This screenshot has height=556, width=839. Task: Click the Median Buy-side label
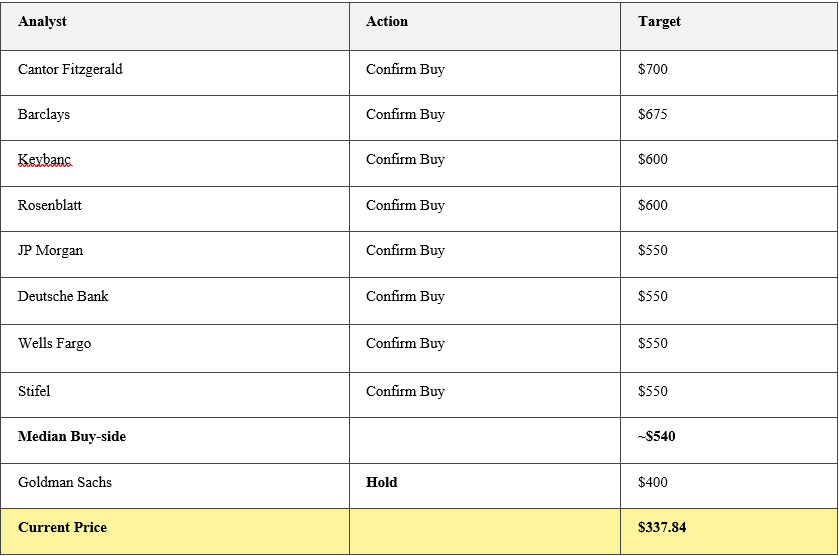point(72,437)
